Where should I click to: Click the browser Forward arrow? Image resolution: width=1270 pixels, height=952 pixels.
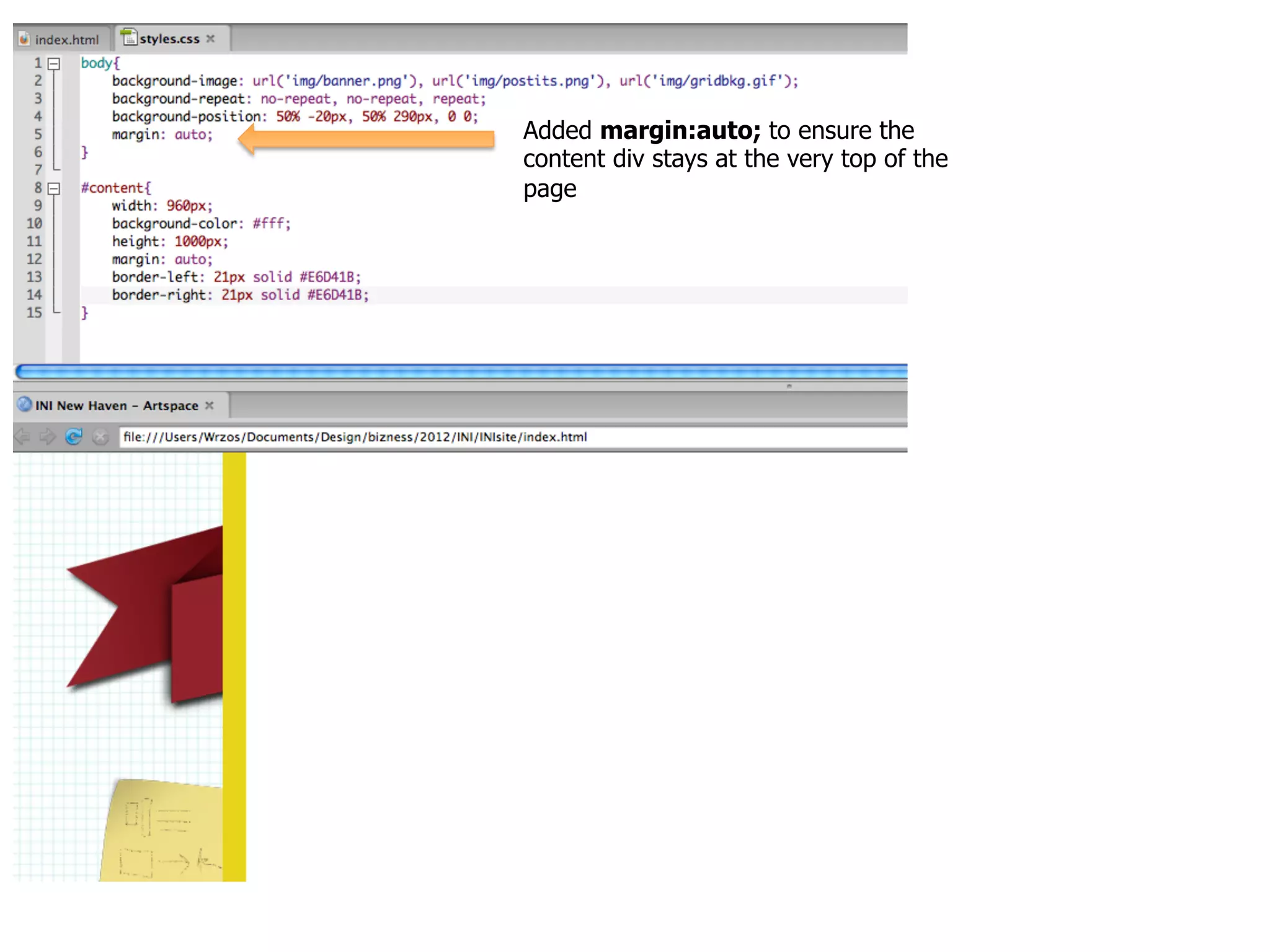(47, 437)
